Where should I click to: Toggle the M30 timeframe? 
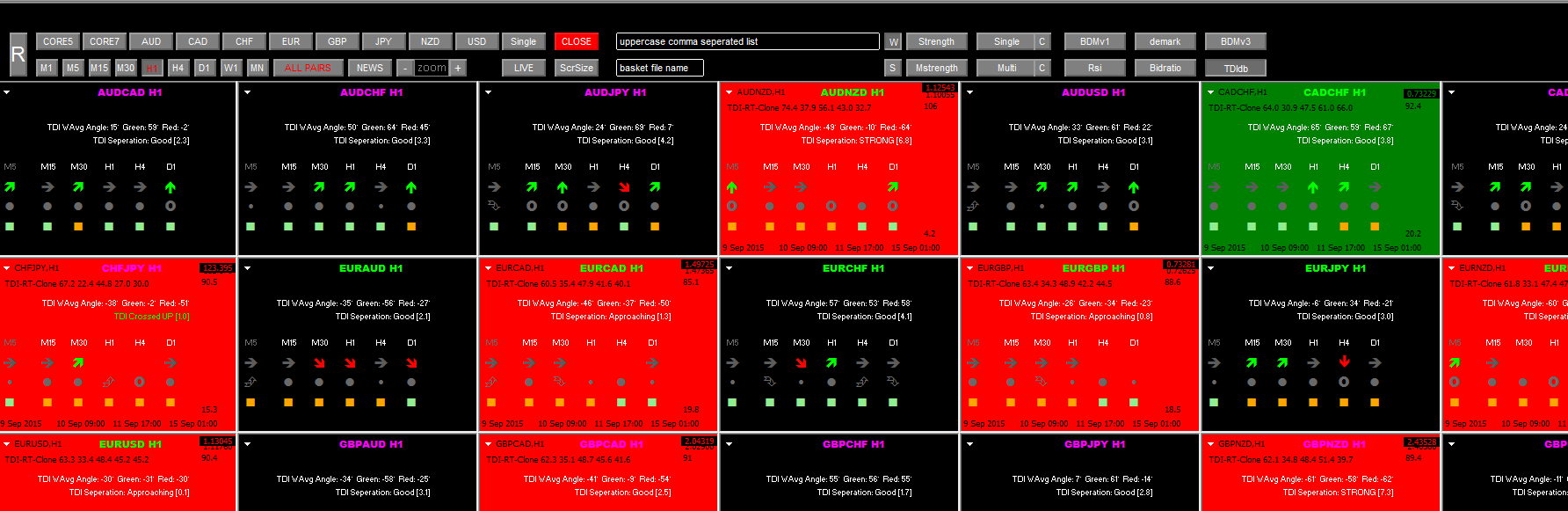point(126,68)
